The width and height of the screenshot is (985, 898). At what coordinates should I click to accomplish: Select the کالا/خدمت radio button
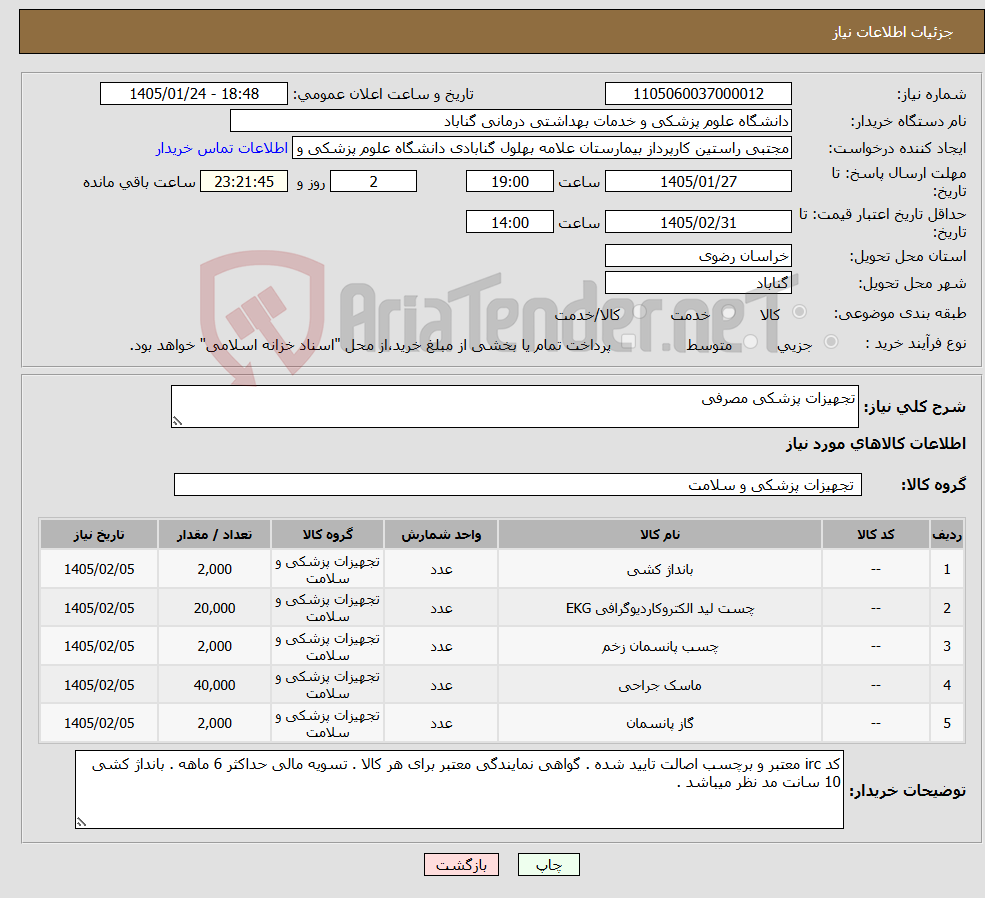tap(639, 311)
